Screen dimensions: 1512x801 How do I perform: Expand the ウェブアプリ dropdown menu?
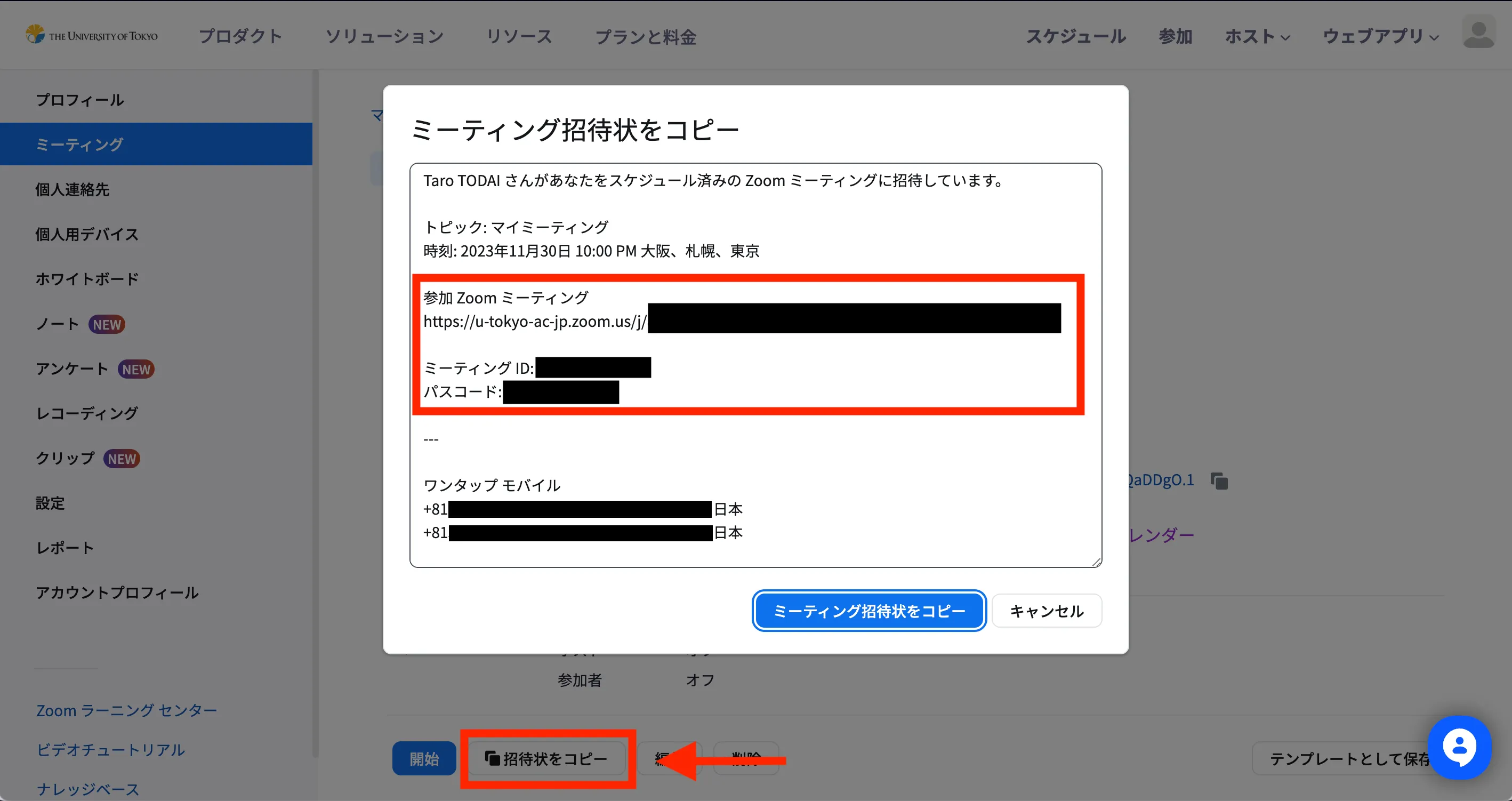(1380, 36)
